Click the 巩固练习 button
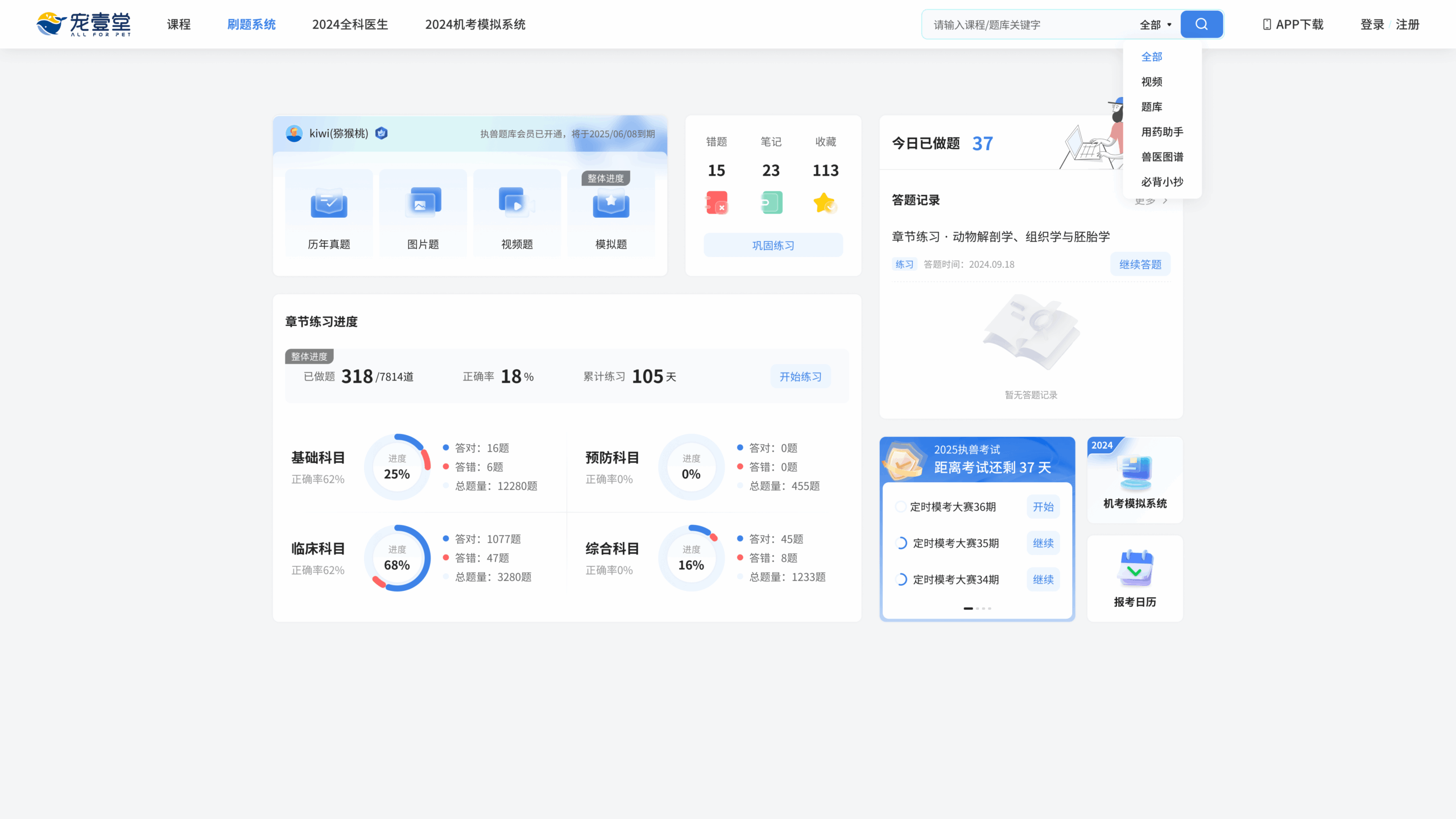Image resolution: width=1456 pixels, height=819 pixels. coord(773,245)
